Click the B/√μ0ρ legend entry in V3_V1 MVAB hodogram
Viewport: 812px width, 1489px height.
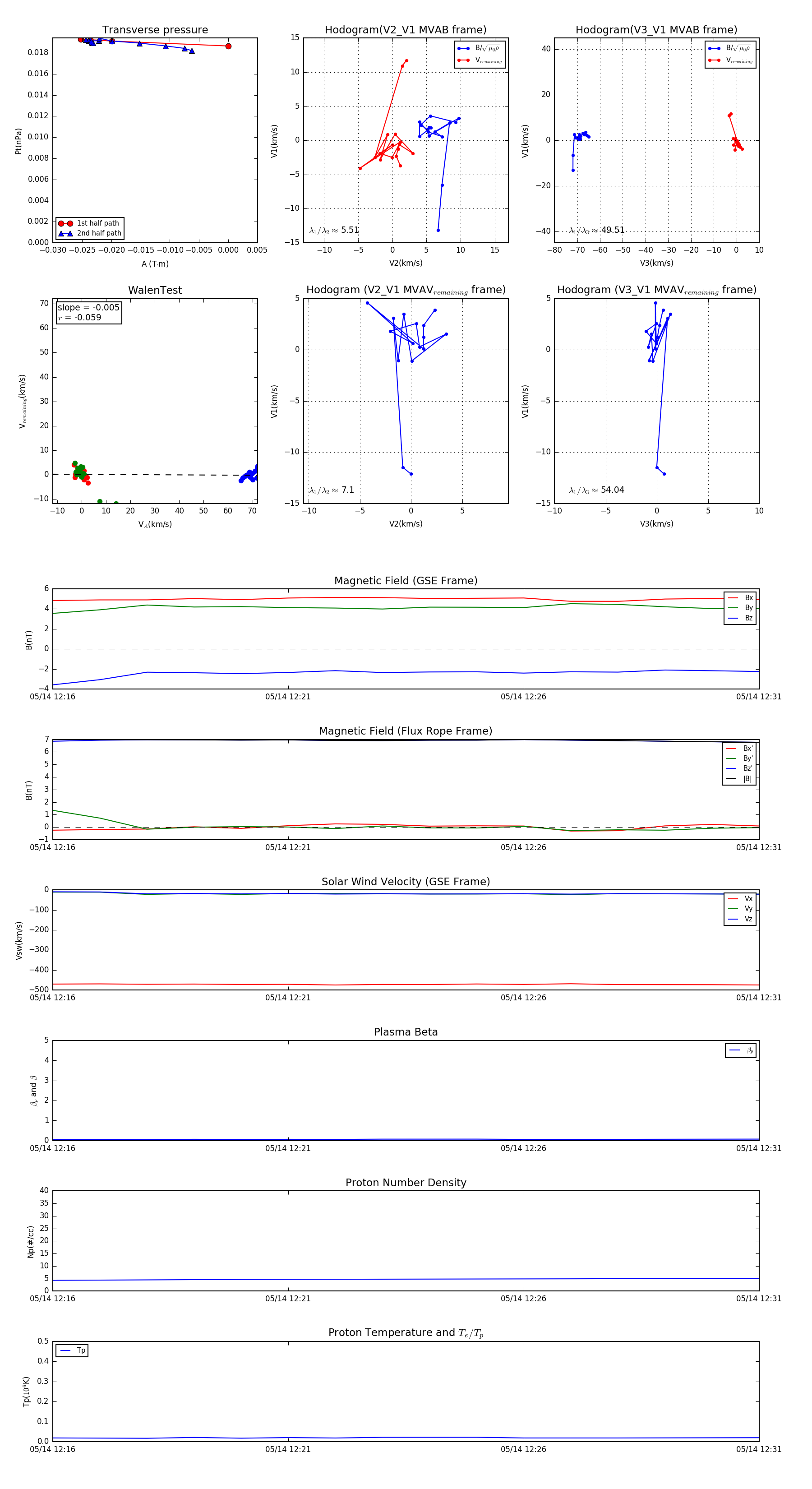pos(730,49)
